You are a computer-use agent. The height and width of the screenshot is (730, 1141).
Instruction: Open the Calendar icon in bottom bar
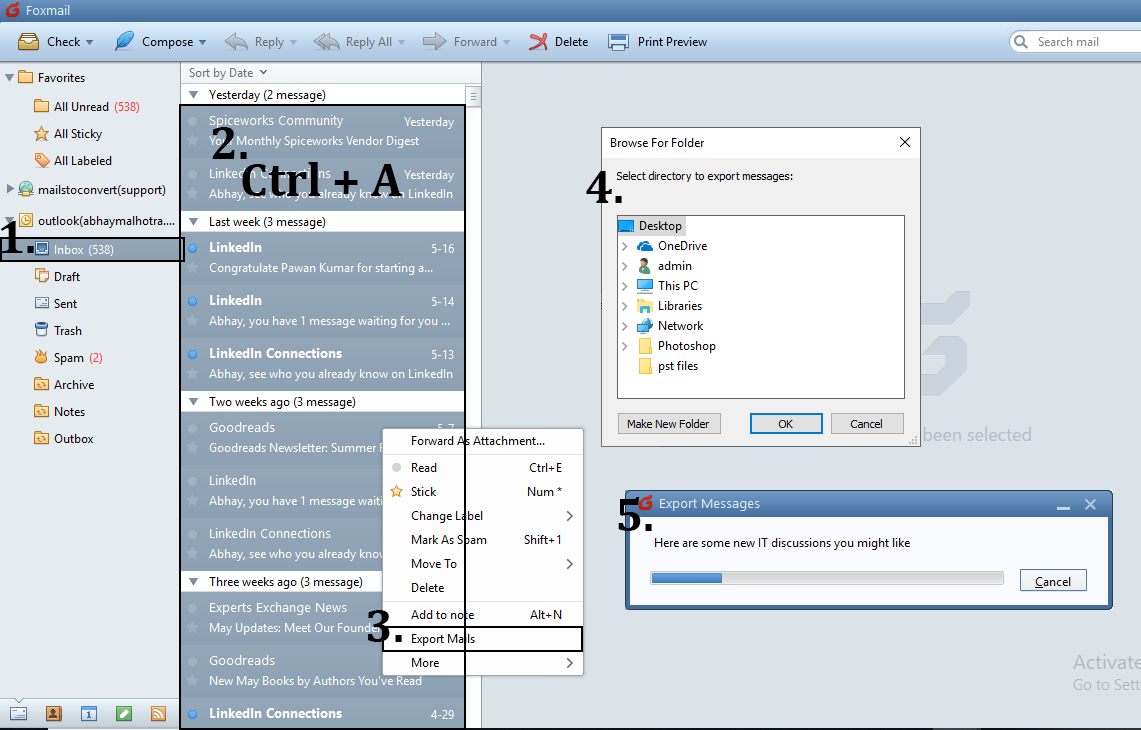click(x=89, y=713)
